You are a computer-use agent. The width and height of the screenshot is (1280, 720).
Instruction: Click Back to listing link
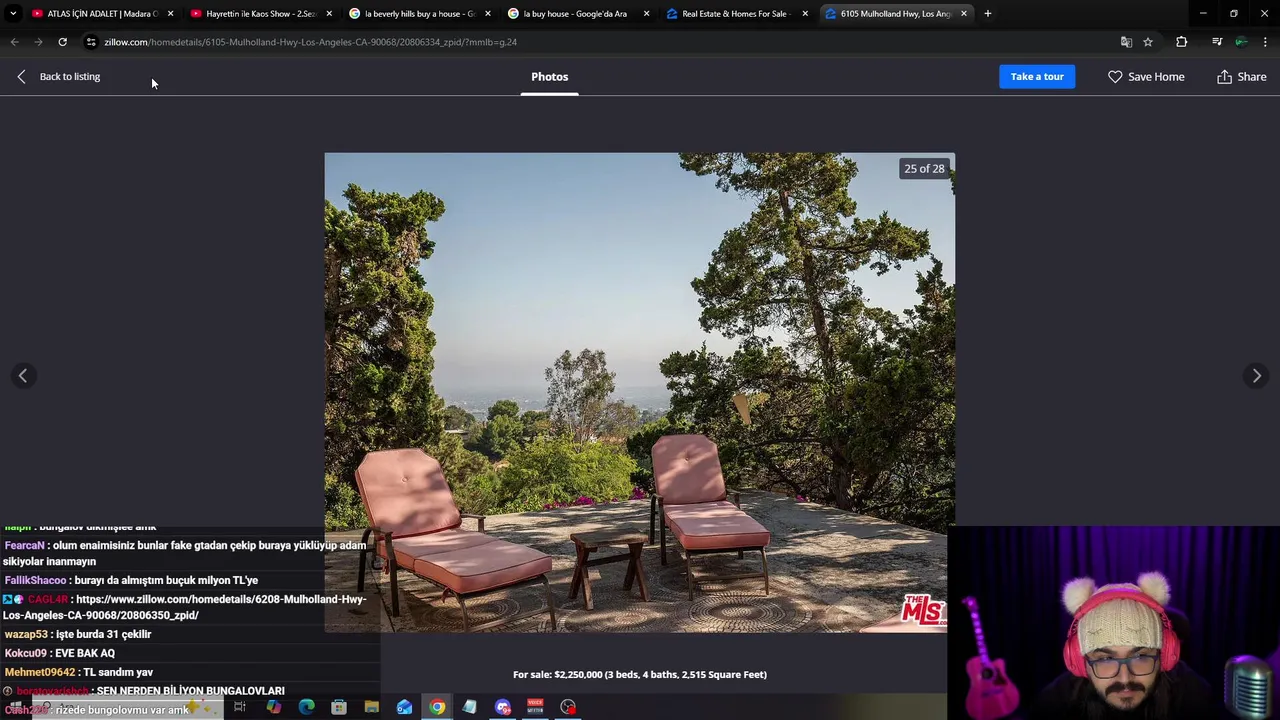coord(70,76)
